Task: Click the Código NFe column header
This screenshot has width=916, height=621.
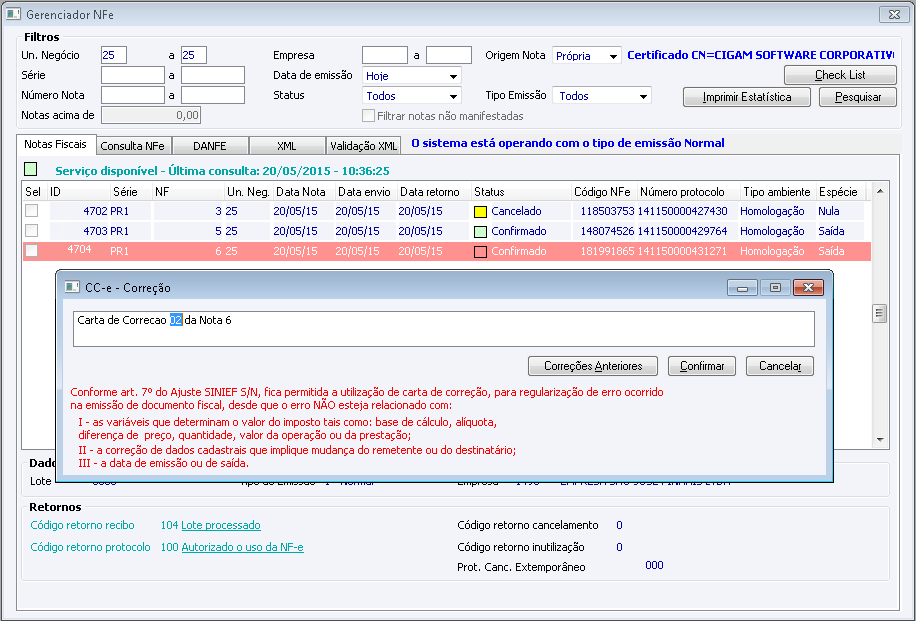Action: tap(604, 192)
